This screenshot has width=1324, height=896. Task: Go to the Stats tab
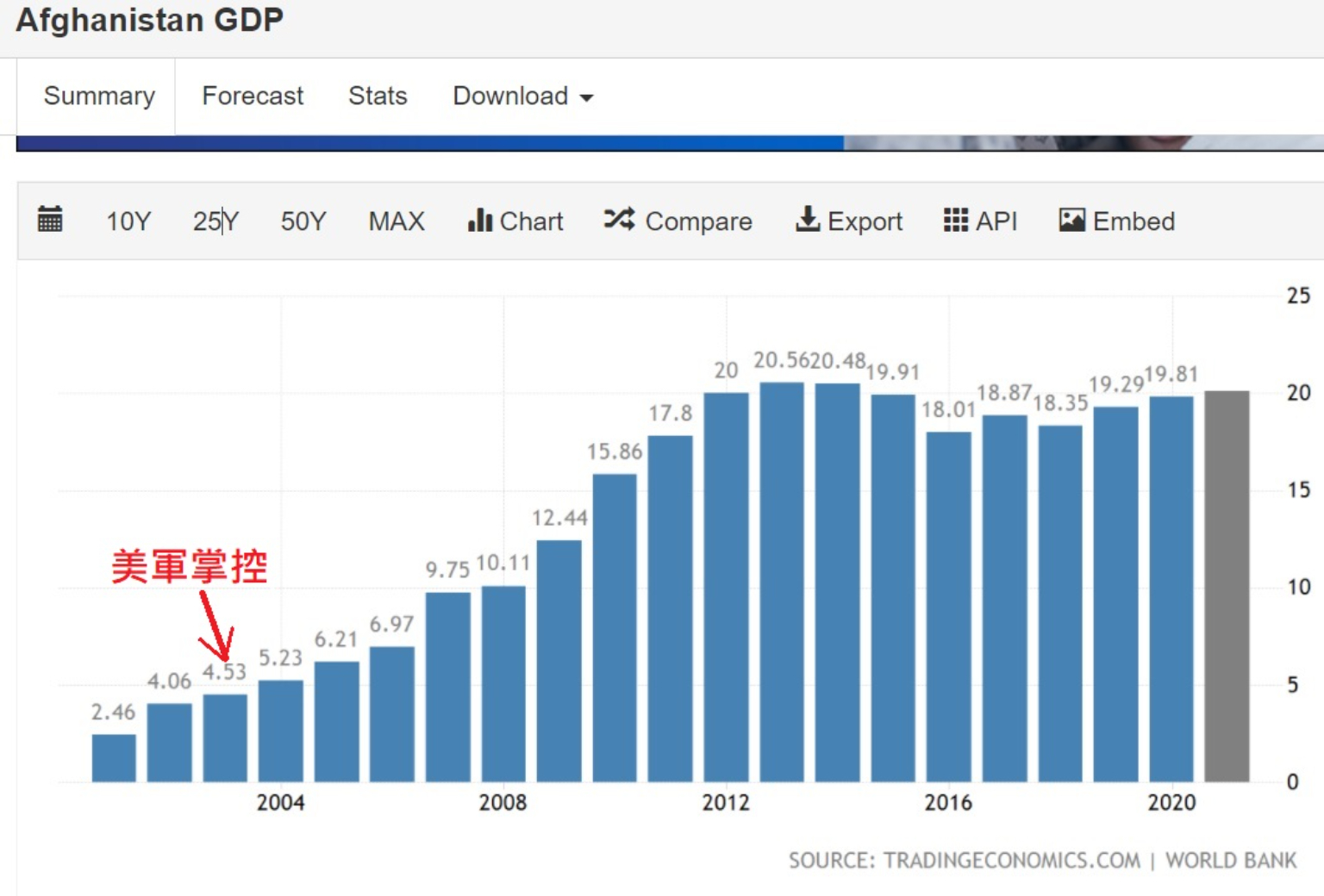click(378, 96)
